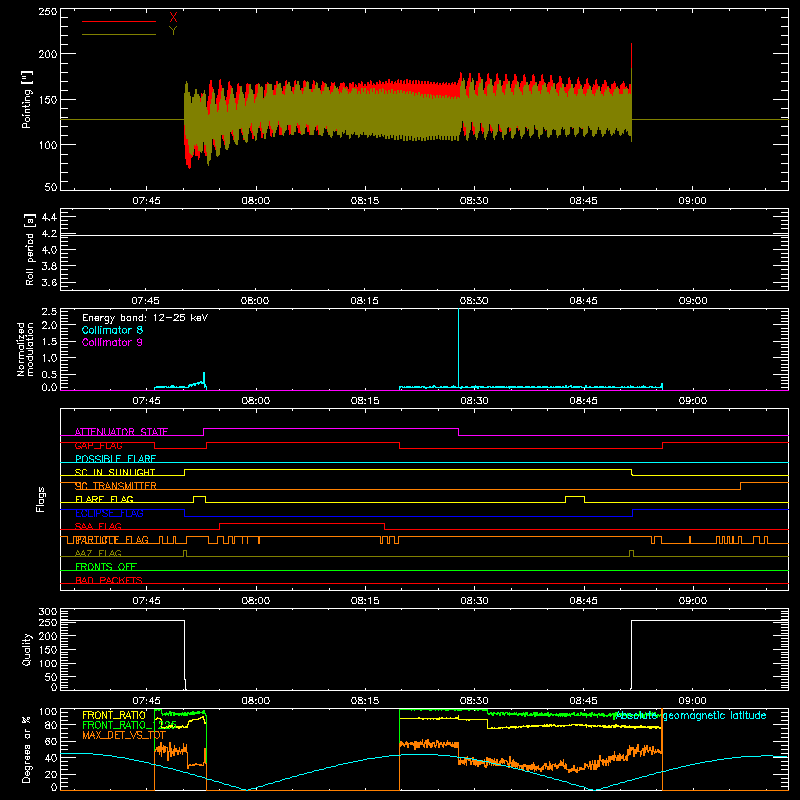Click the 08:15 label under Roll period plot
The height and width of the screenshot is (800, 800).
[x=364, y=301]
